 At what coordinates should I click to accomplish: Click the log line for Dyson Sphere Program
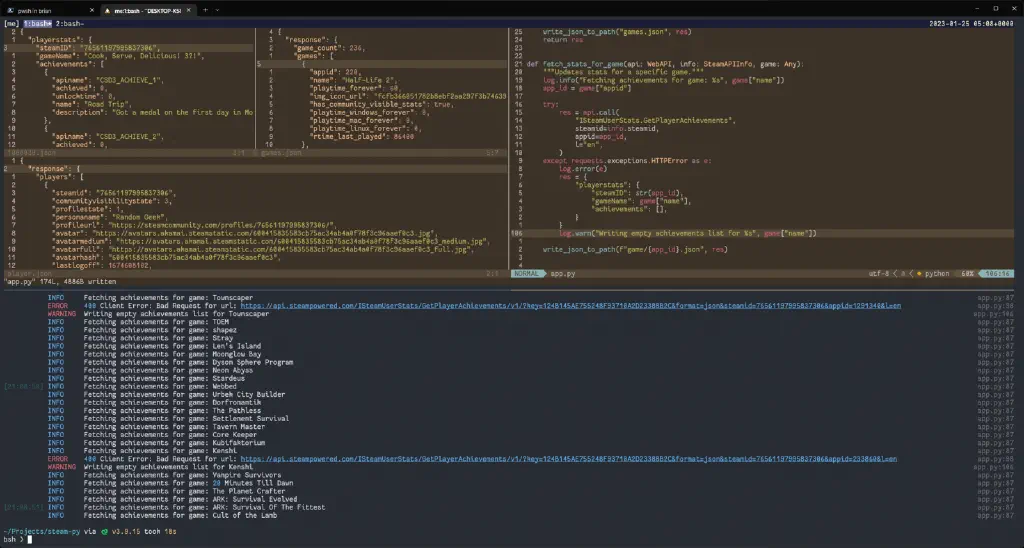tap(170, 362)
